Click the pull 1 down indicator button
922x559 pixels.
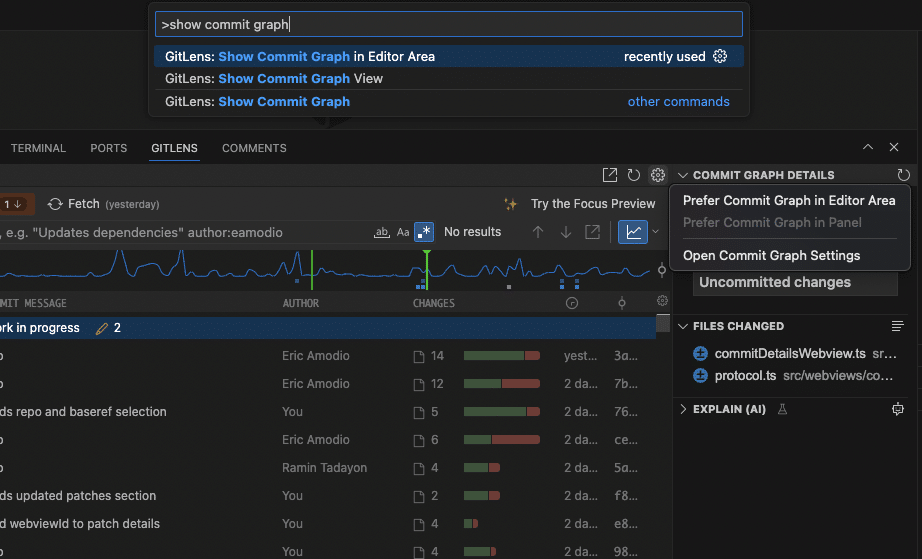(x=15, y=204)
